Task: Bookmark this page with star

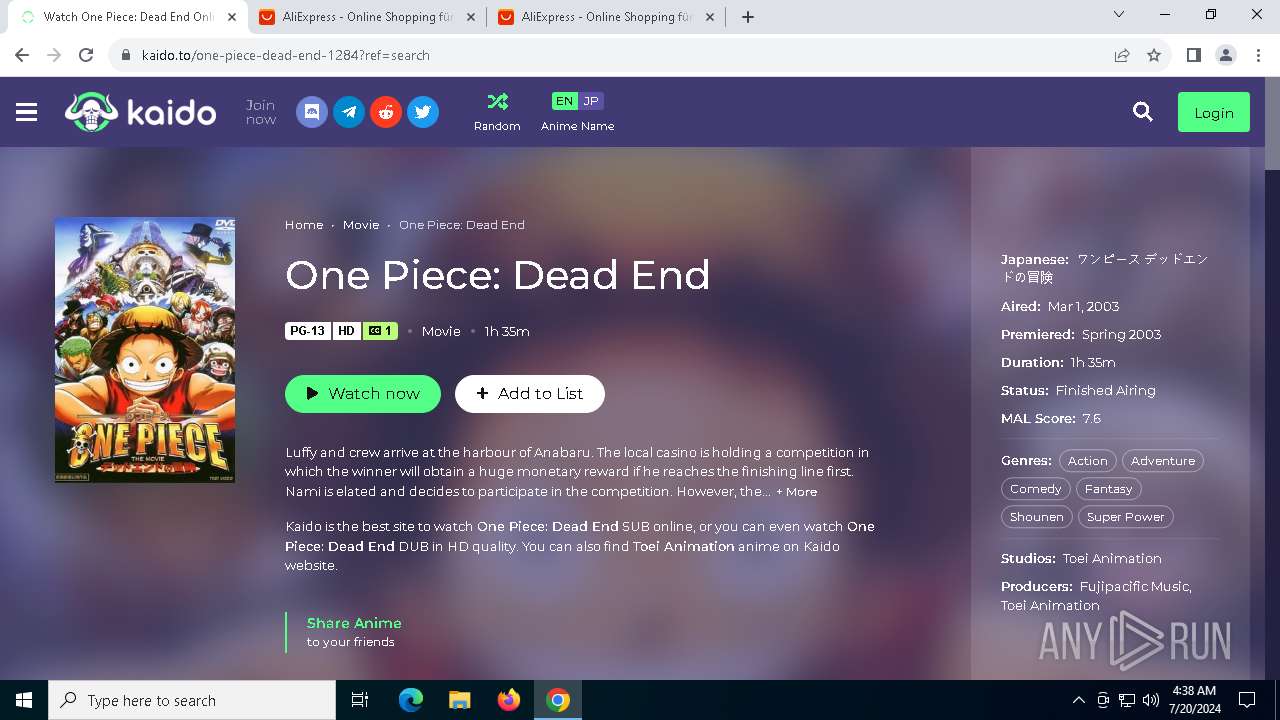Action: 1154,55
